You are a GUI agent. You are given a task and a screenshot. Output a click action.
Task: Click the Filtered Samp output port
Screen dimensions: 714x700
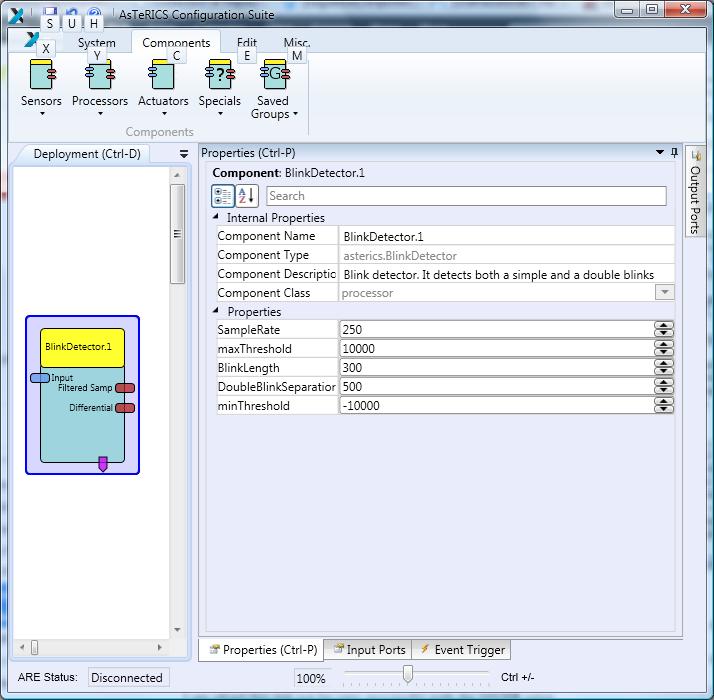tap(125, 388)
